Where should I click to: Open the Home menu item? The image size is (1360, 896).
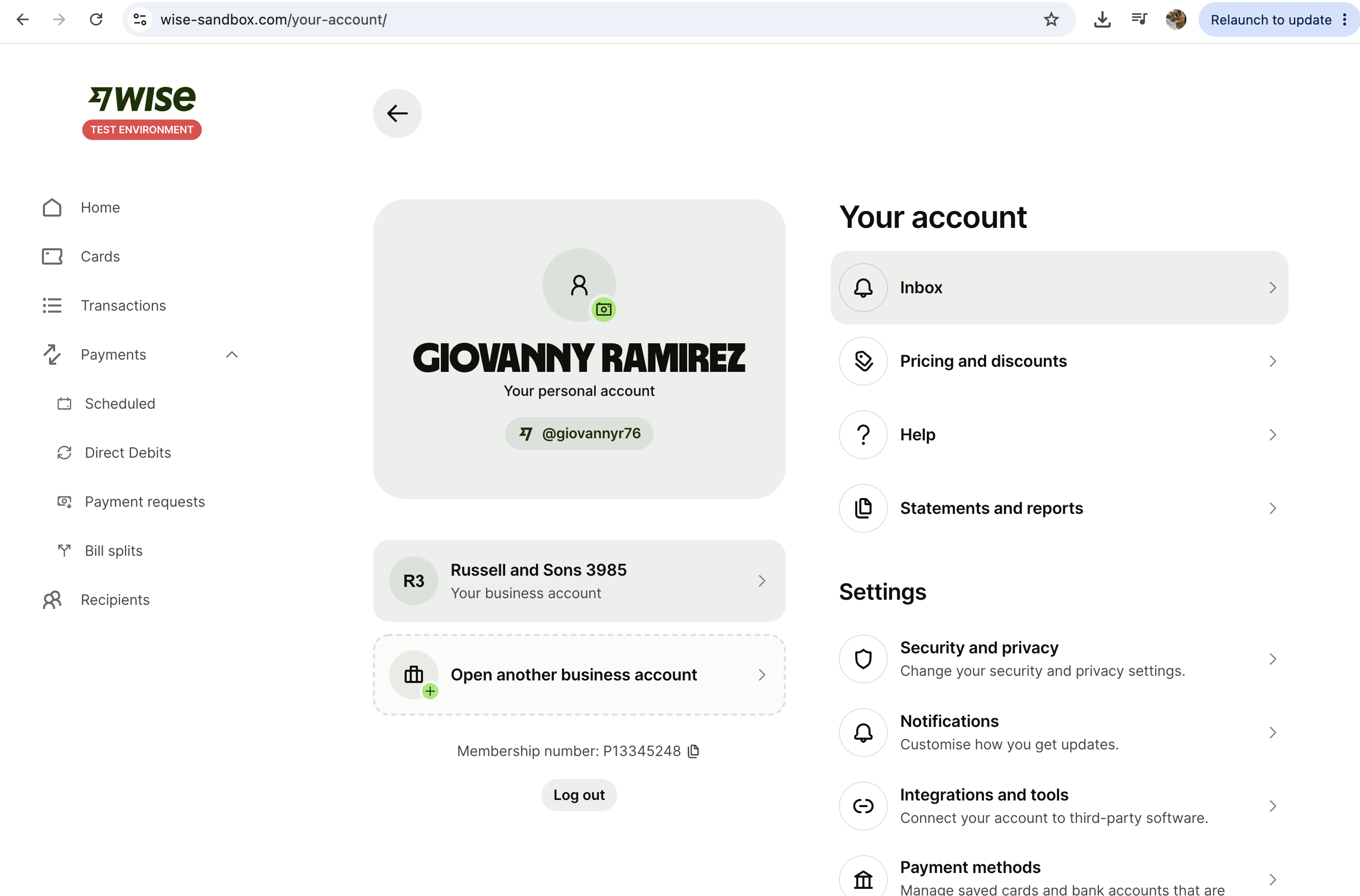click(x=100, y=207)
